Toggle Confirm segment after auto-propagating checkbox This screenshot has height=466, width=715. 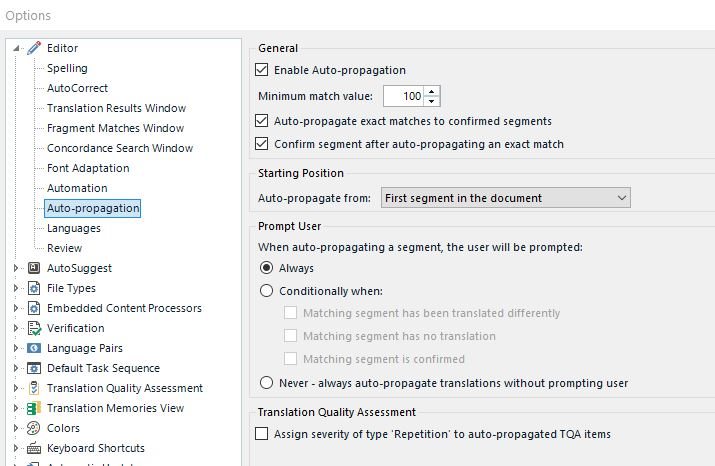(x=263, y=144)
